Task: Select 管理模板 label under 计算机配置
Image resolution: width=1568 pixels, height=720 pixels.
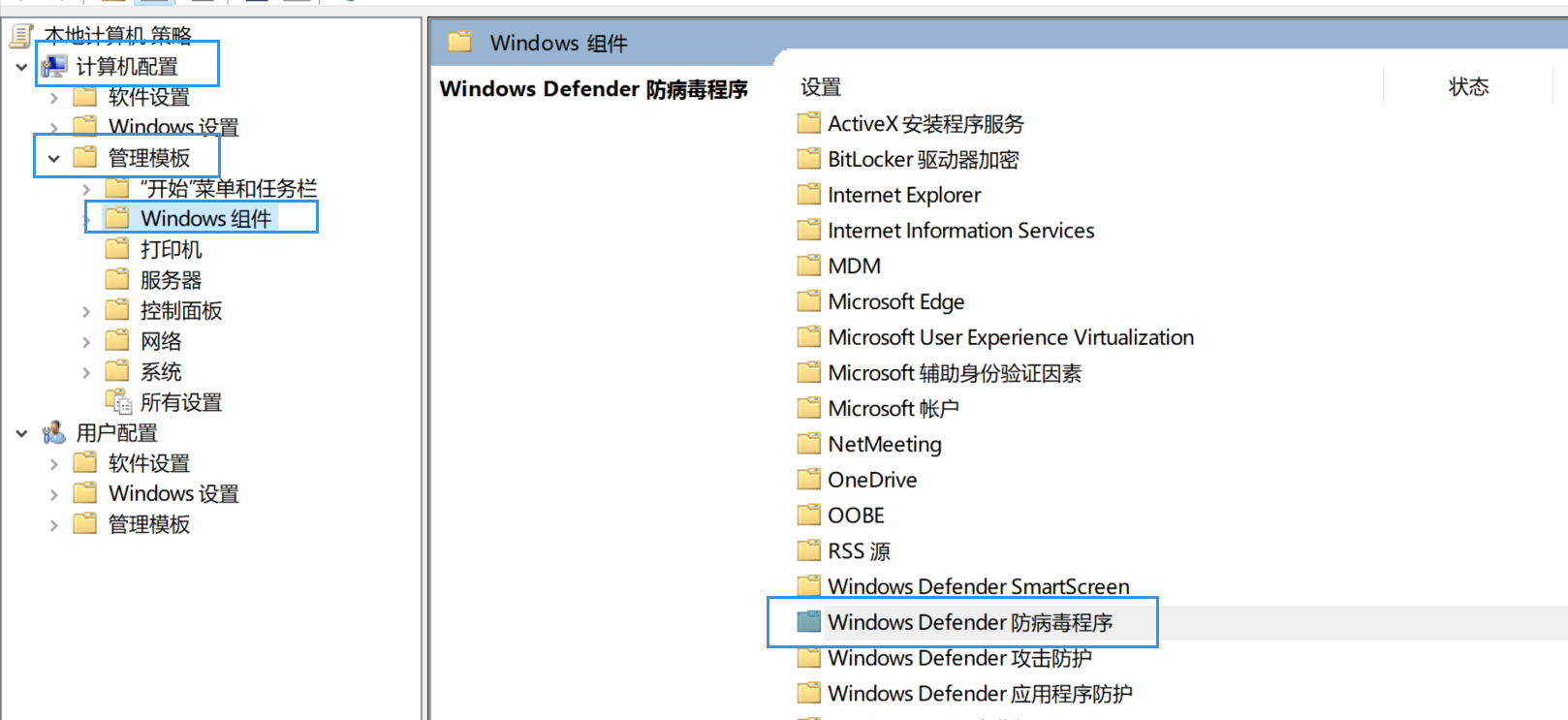Action: 149,157
